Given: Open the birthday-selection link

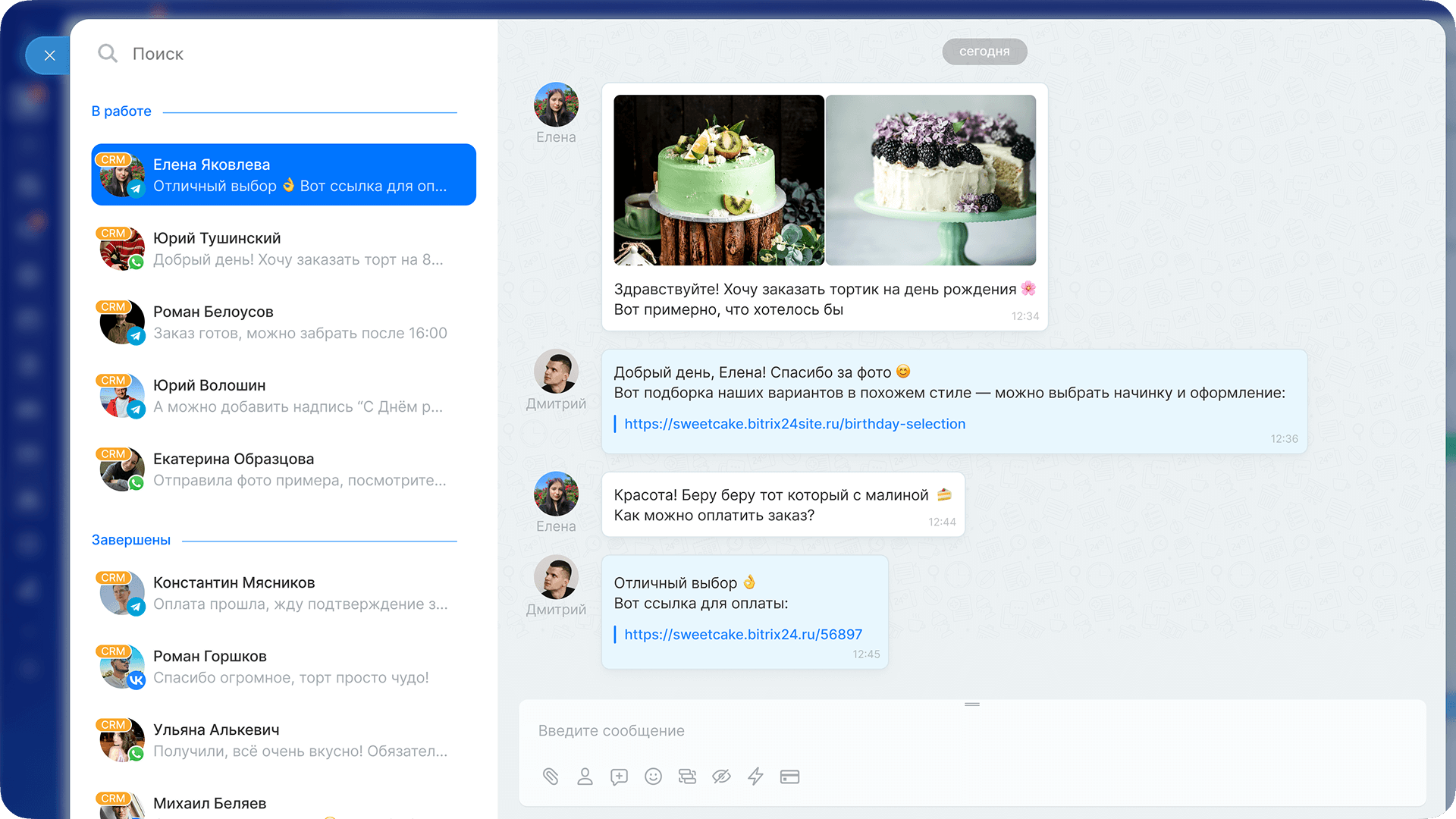Looking at the screenshot, I should [x=794, y=424].
